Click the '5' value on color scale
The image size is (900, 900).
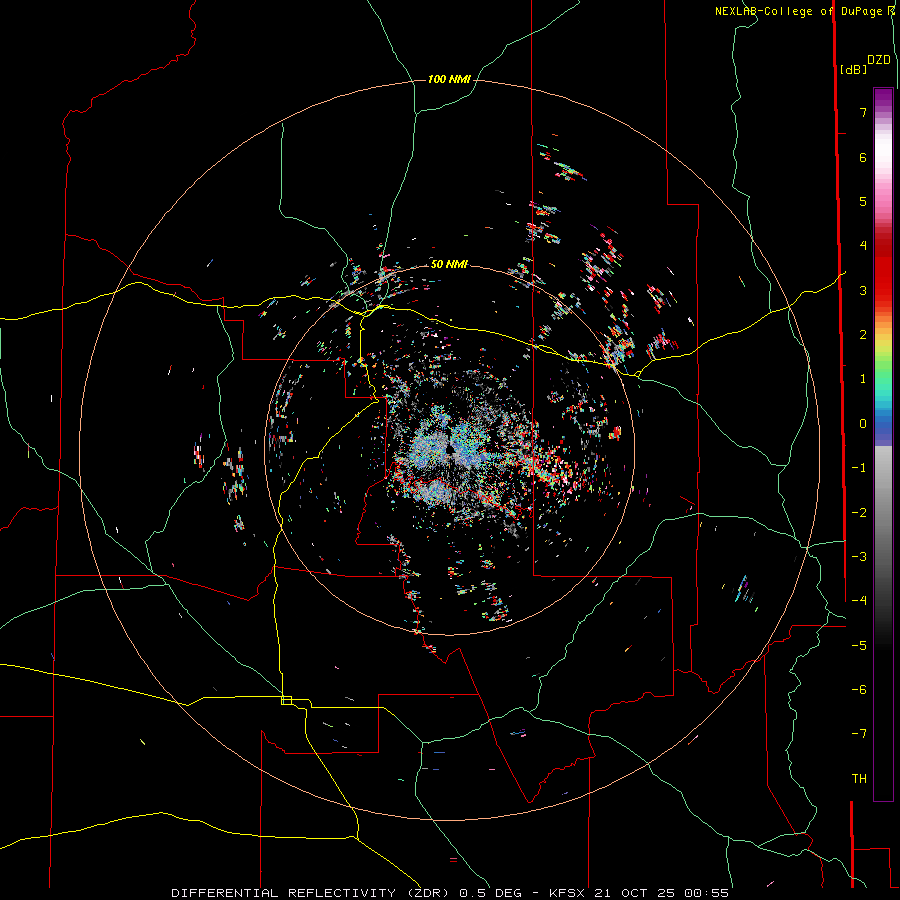point(863,201)
